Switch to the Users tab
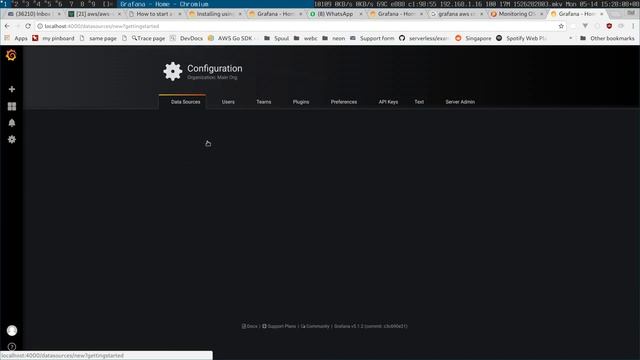Screen dimensions: 640x360 (x=228, y=102)
